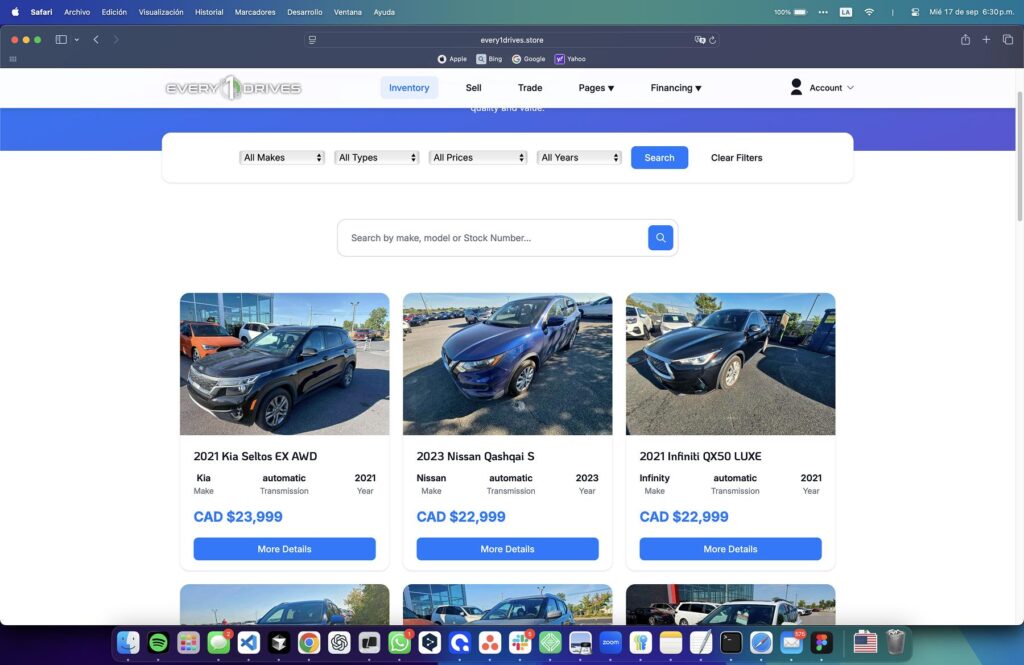Click the Safari share icon
The image size is (1024, 665).
(x=965, y=40)
